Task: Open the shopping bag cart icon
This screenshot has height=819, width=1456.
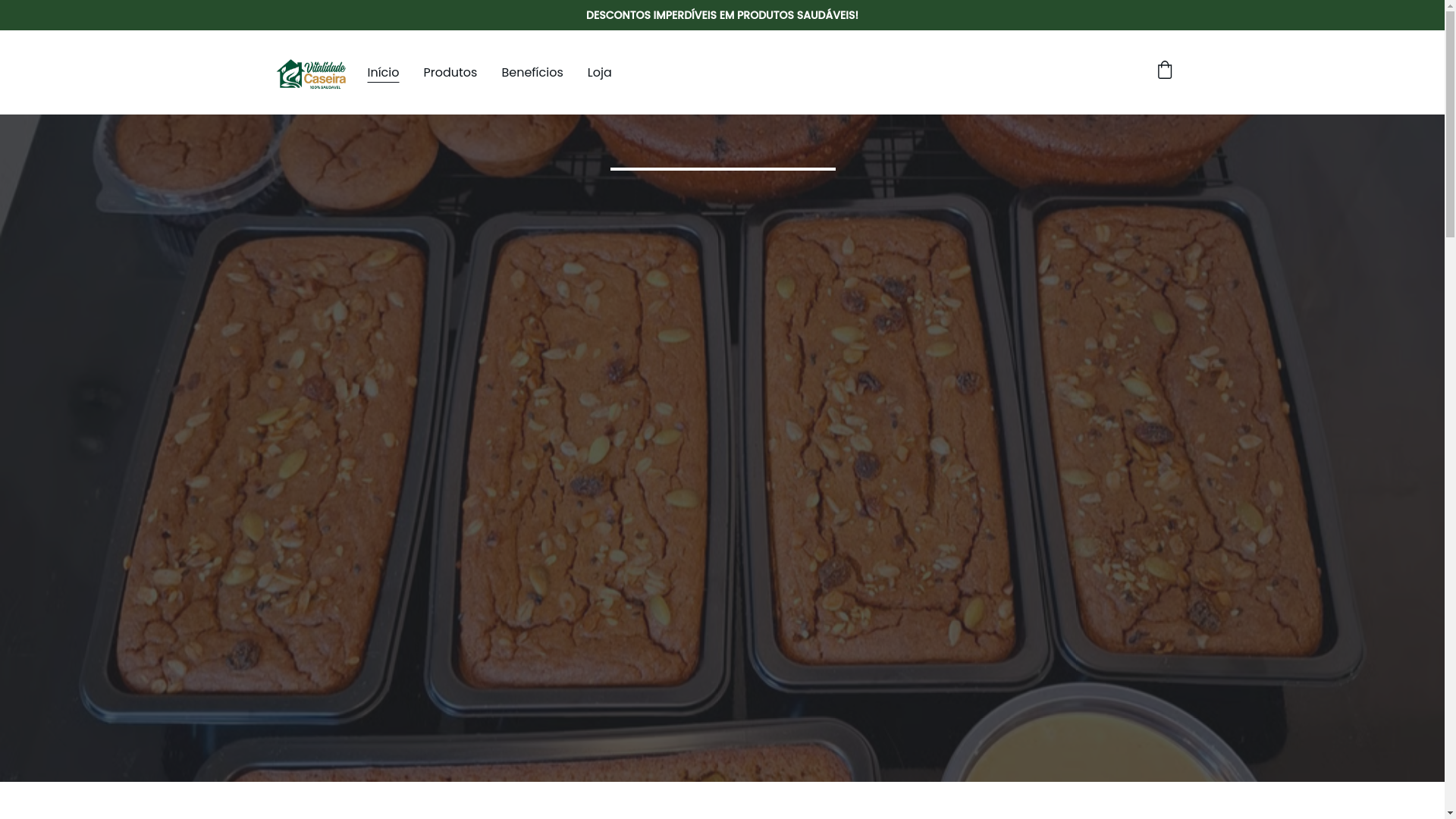Action: click(1165, 71)
